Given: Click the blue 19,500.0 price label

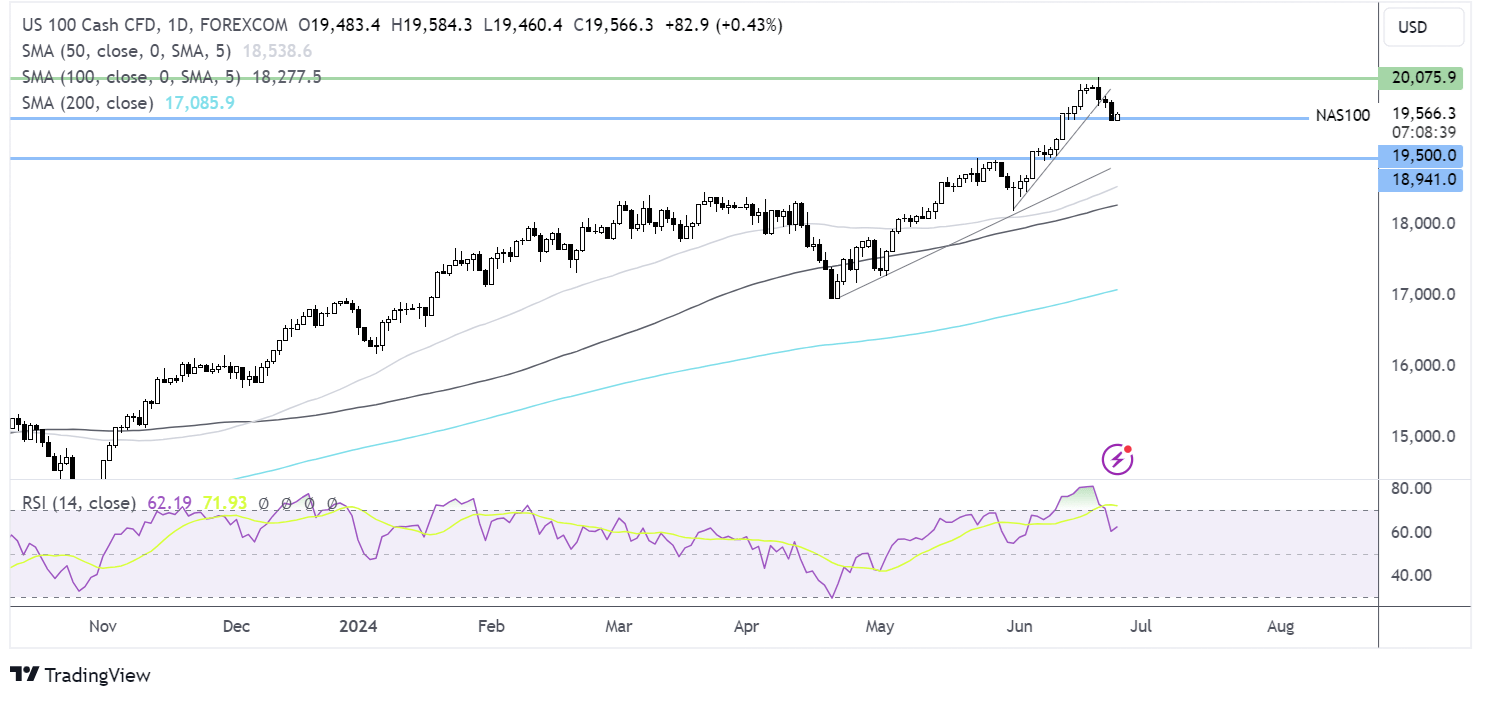Looking at the screenshot, I should point(1420,157).
